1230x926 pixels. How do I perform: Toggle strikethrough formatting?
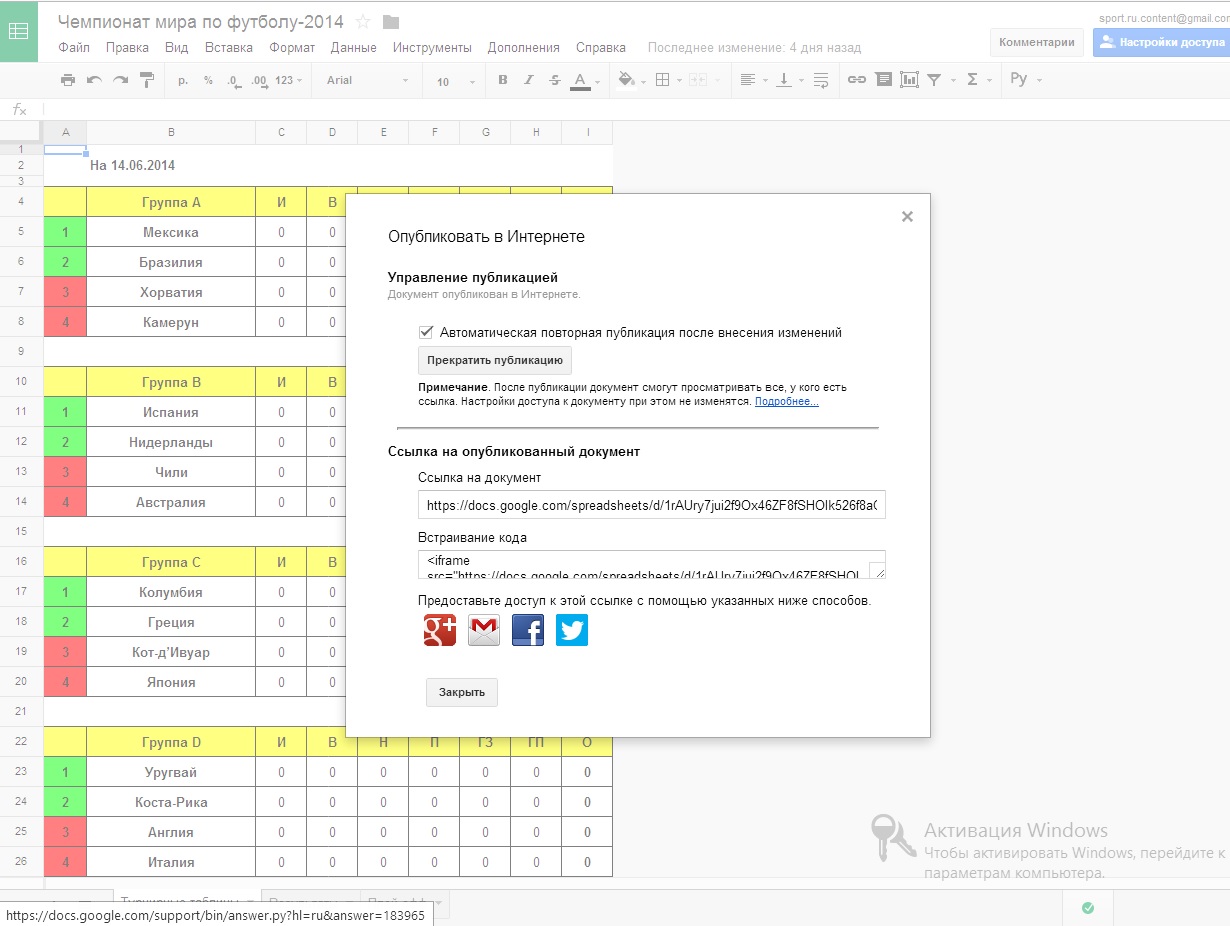coord(555,80)
